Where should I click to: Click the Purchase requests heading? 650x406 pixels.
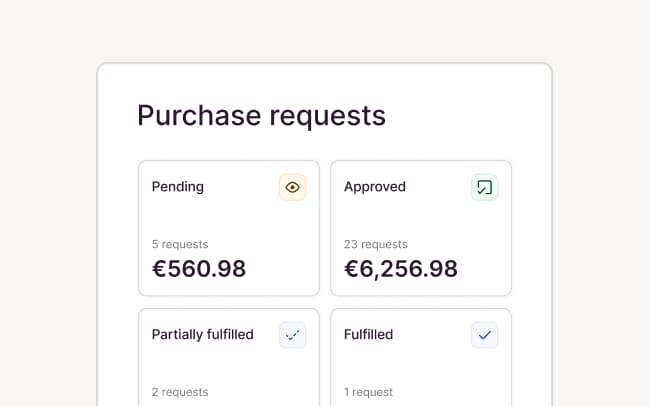point(261,115)
